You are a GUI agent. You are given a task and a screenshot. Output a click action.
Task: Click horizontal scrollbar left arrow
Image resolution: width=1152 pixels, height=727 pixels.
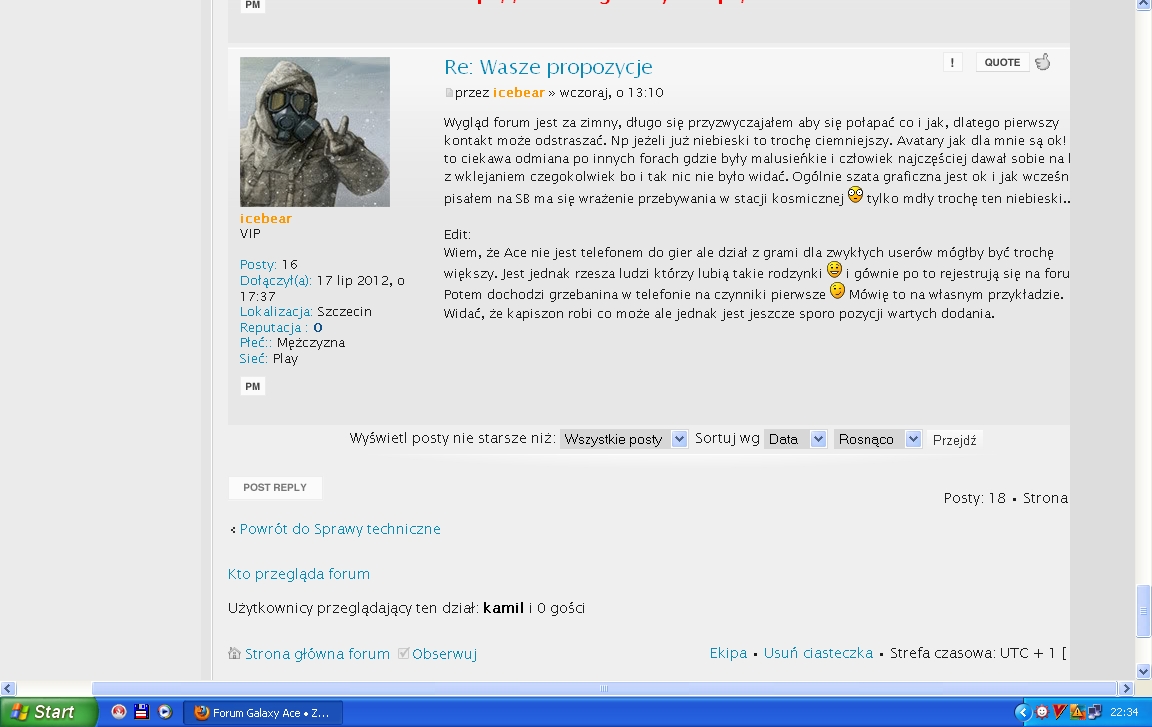click(8, 689)
